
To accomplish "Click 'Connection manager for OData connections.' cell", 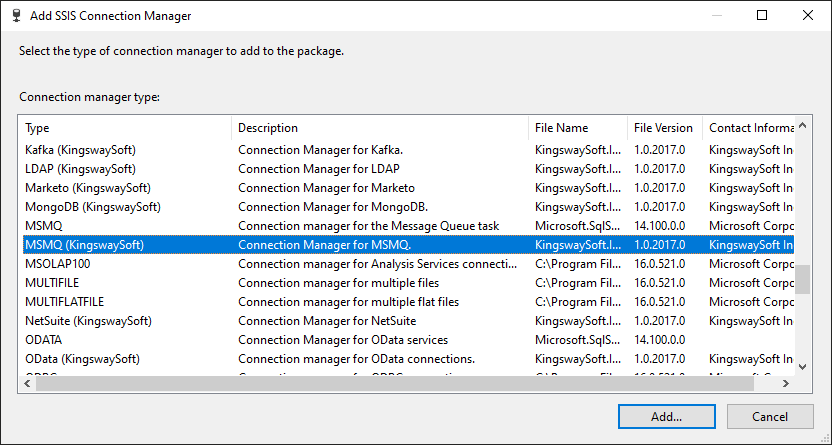I will coord(357,359).
